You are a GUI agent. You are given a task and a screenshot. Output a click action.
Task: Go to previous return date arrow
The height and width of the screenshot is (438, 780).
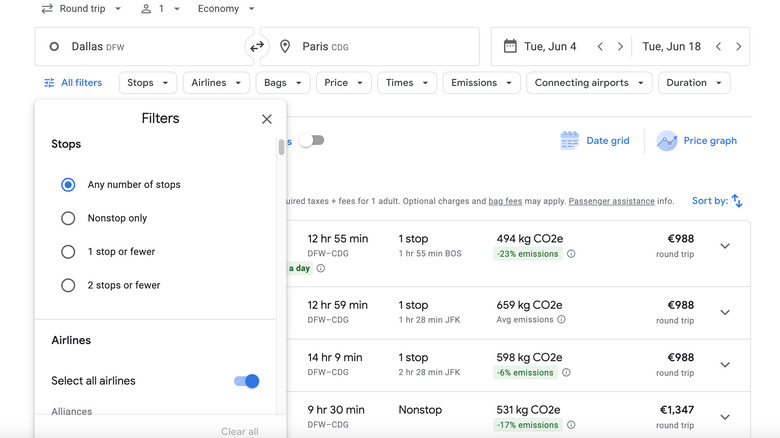click(718, 46)
